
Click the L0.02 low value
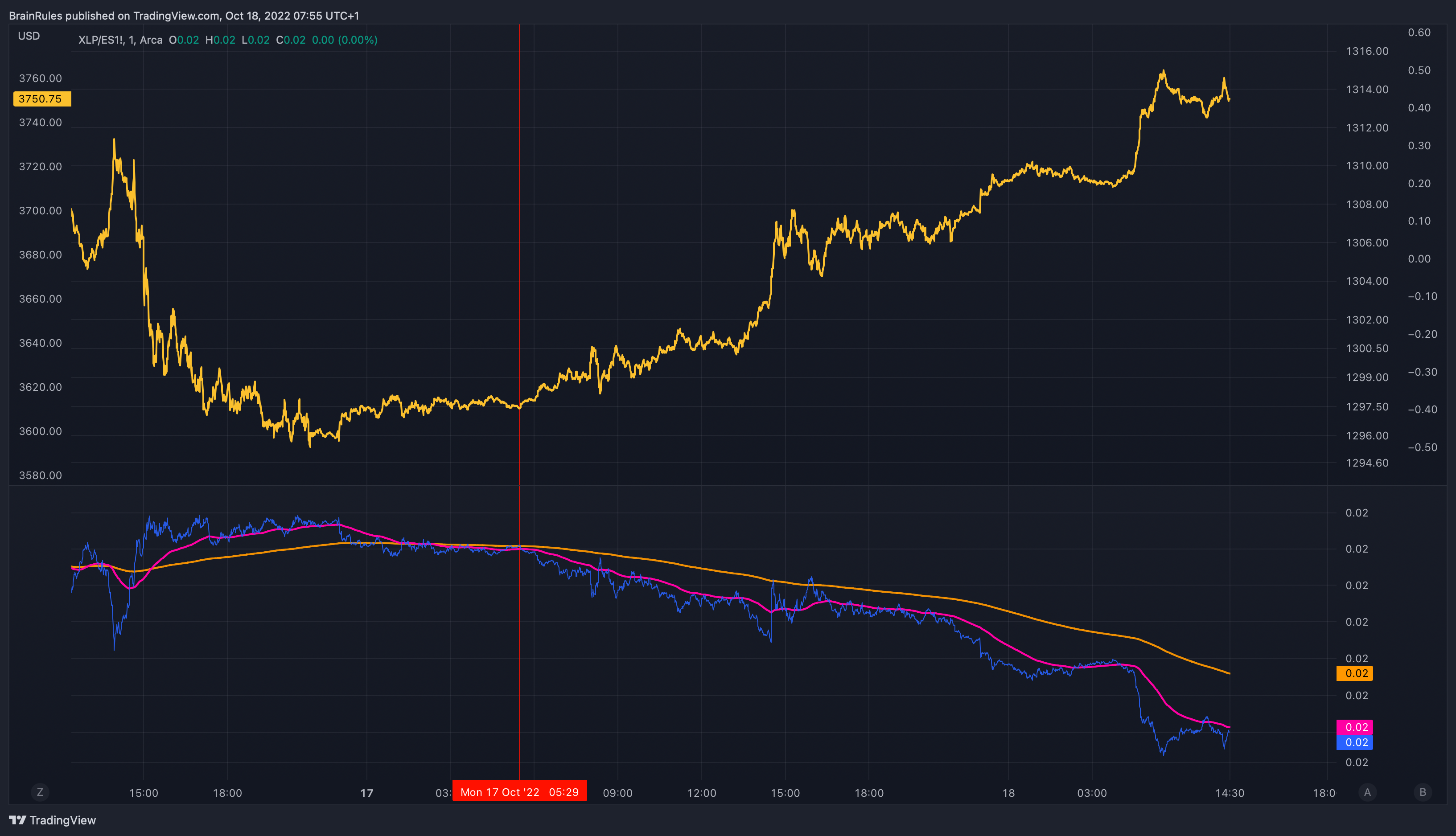pos(255,40)
